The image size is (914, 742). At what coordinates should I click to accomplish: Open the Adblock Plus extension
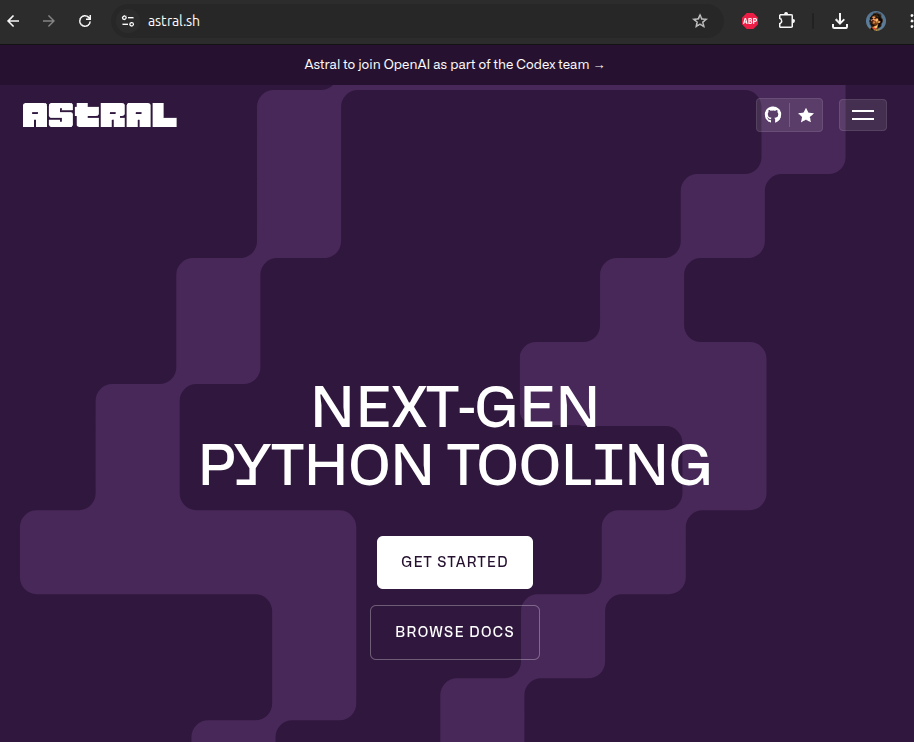tap(750, 21)
